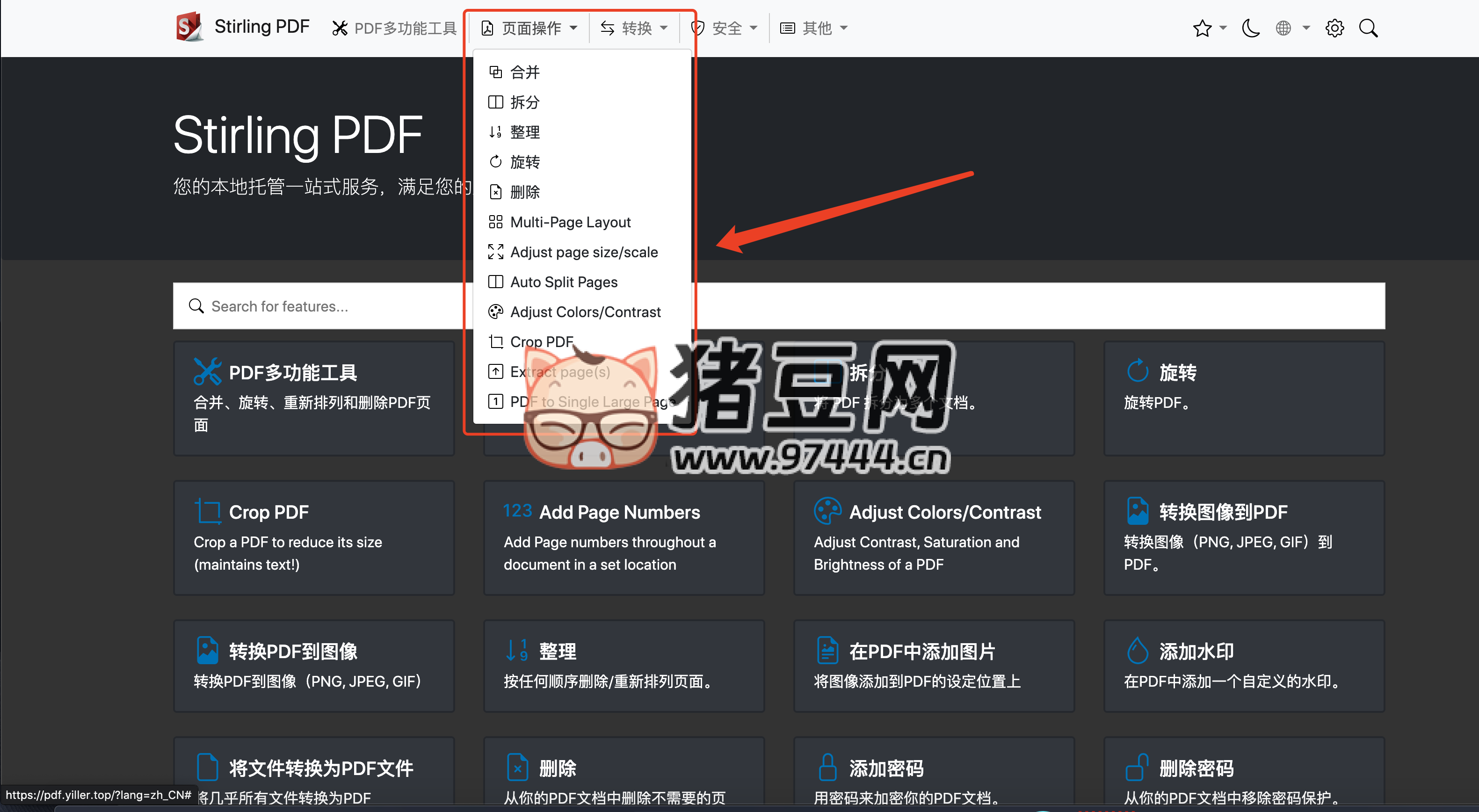Open the 转换图像到PDF card
This screenshot has width=1479, height=812.
(1244, 537)
